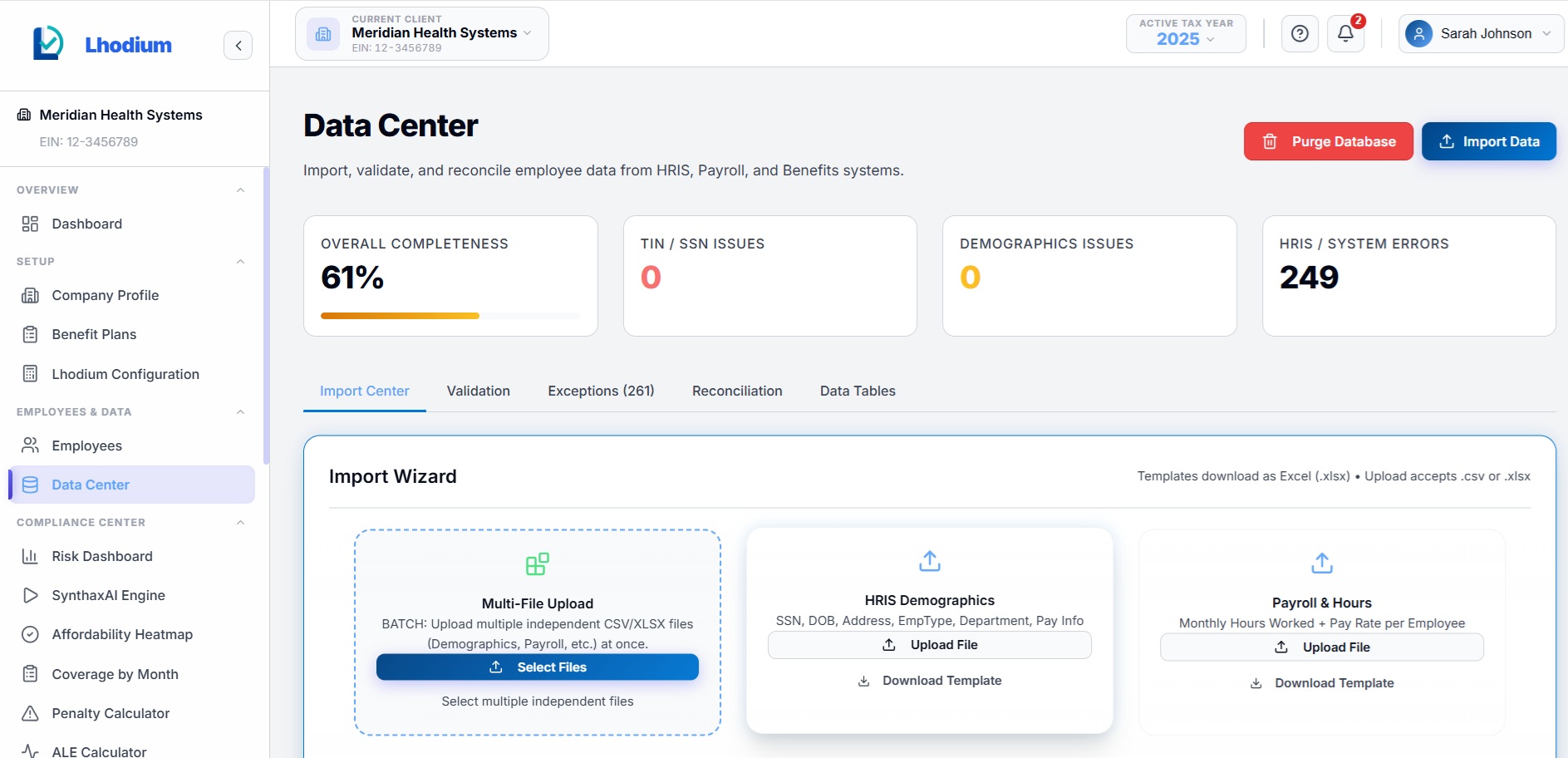Viewport: 1568px width, 758px height.
Task: Click the red Purge Database button
Action: click(1329, 141)
